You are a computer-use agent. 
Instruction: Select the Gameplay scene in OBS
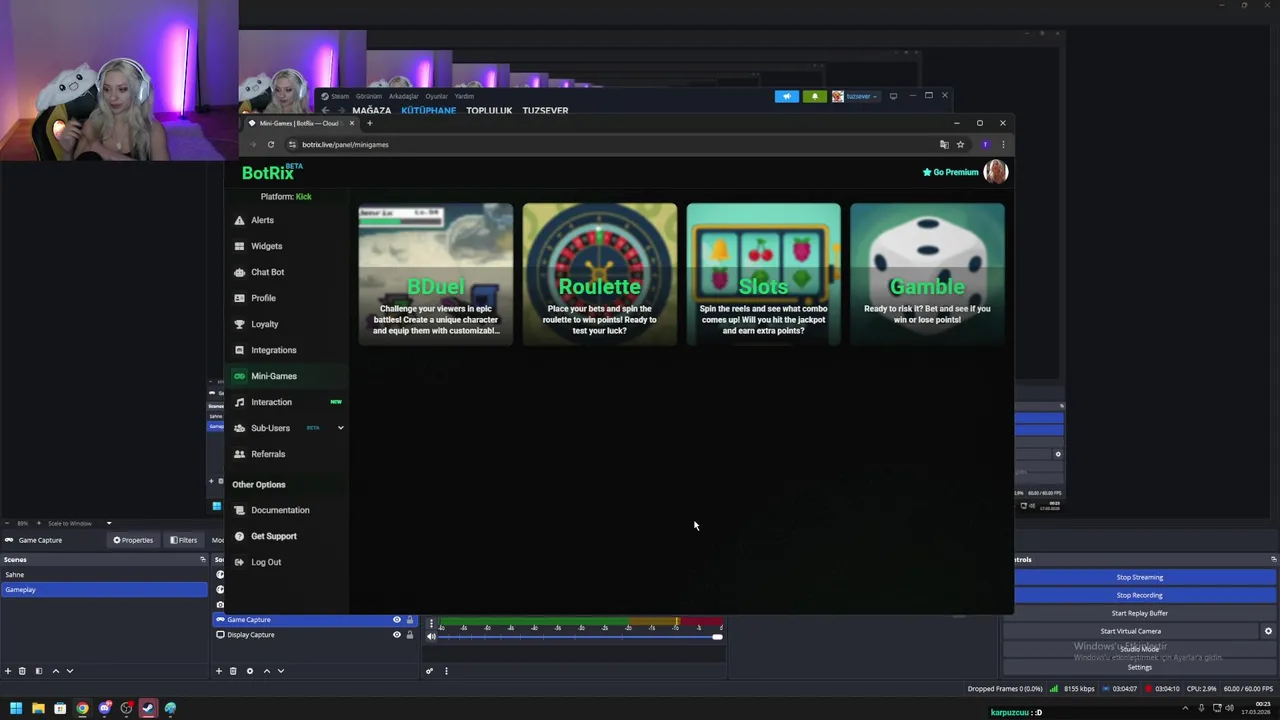tap(104, 590)
